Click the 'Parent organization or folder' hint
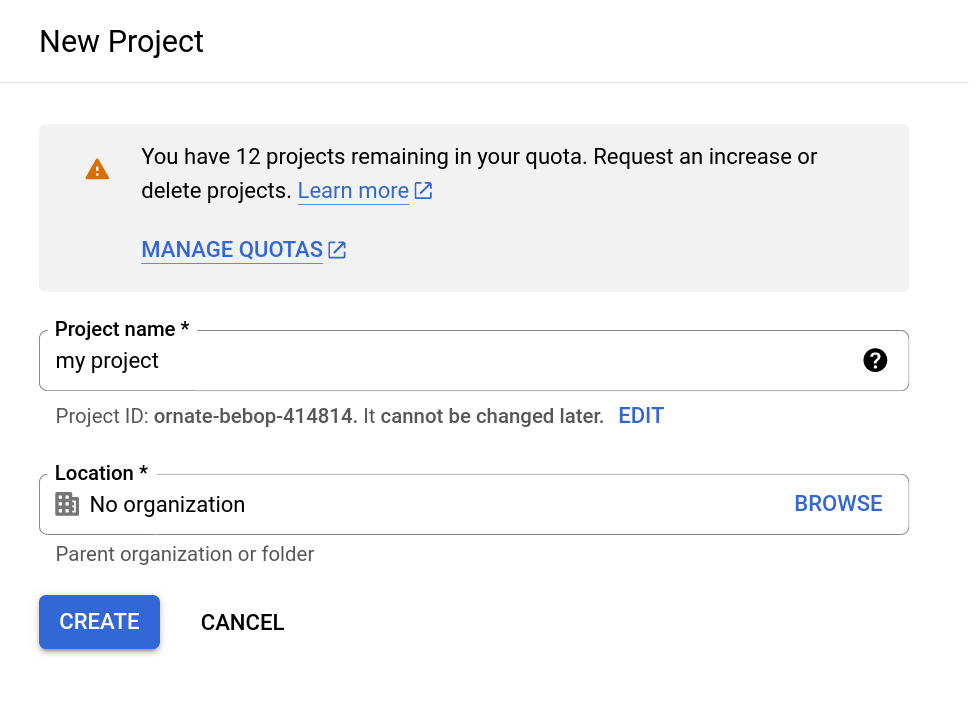The image size is (977, 701). [x=185, y=554]
